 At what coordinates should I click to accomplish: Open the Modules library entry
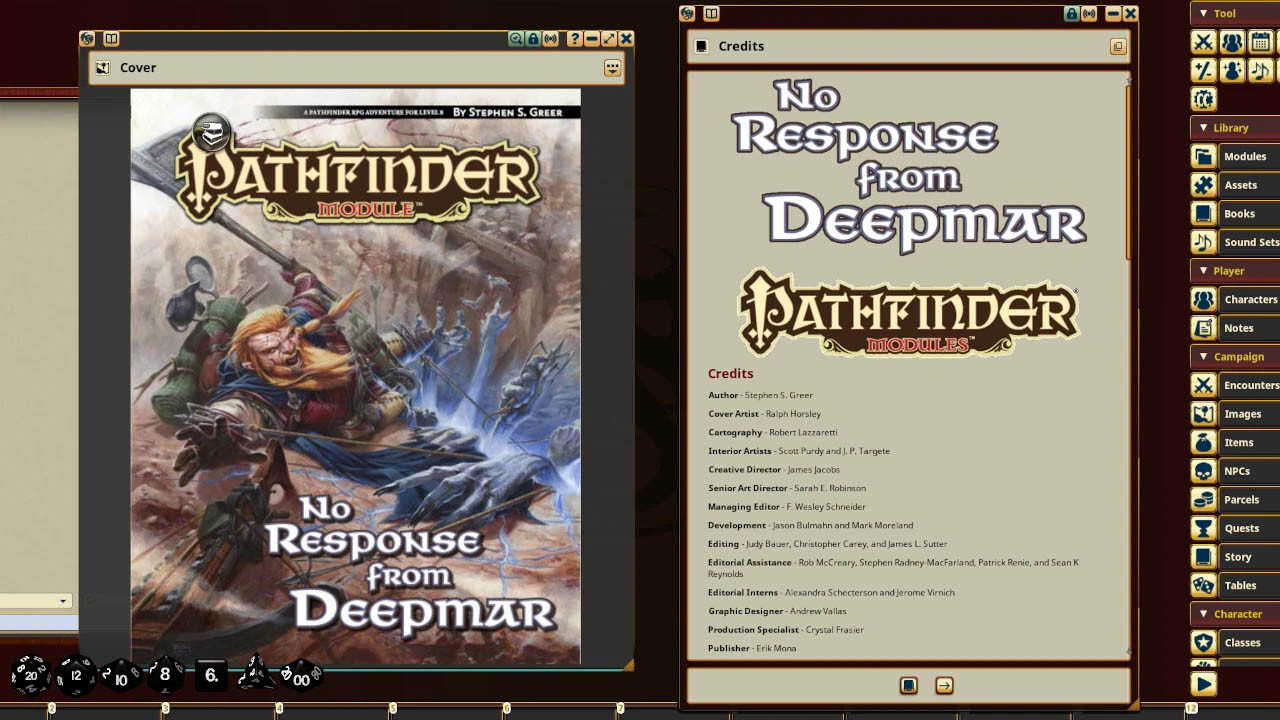pos(1234,157)
